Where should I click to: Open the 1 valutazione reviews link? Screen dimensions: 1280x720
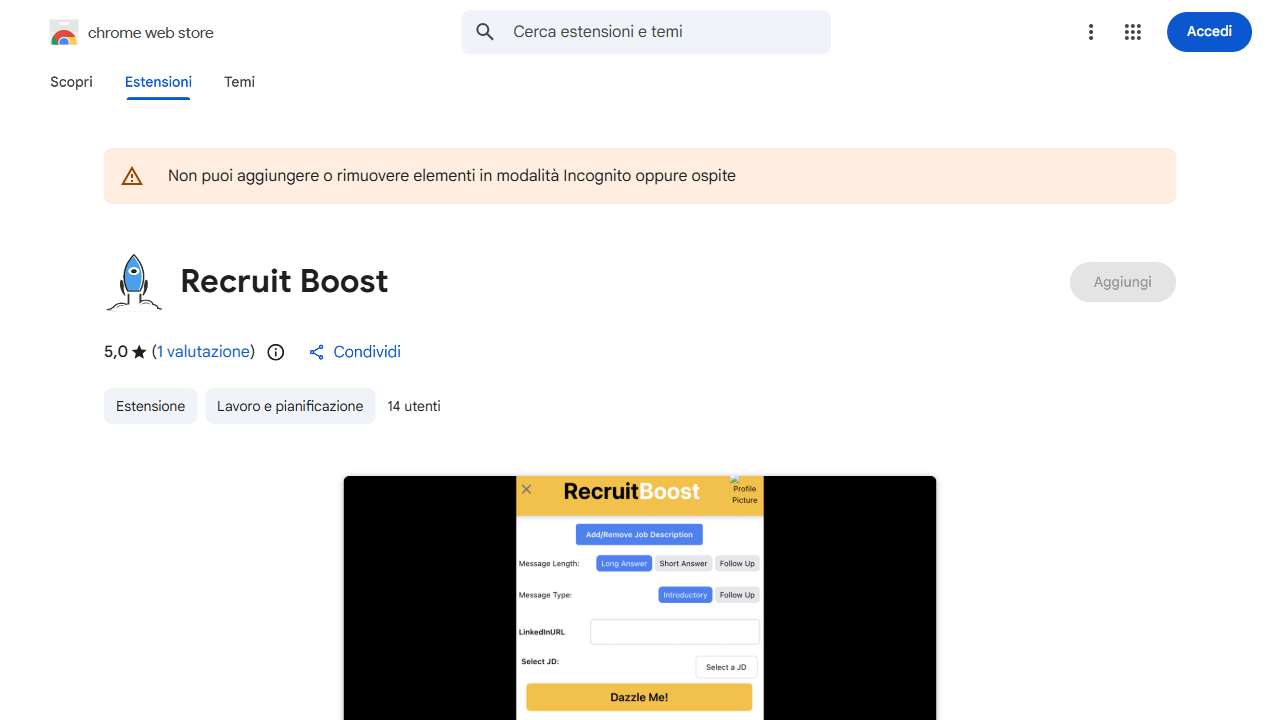coord(203,352)
